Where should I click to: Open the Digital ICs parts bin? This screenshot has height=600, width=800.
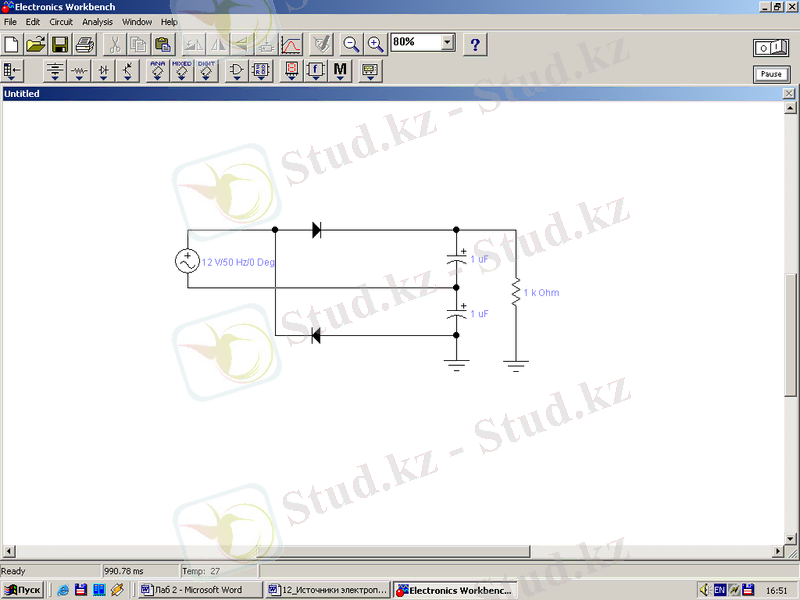click(206, 70)
